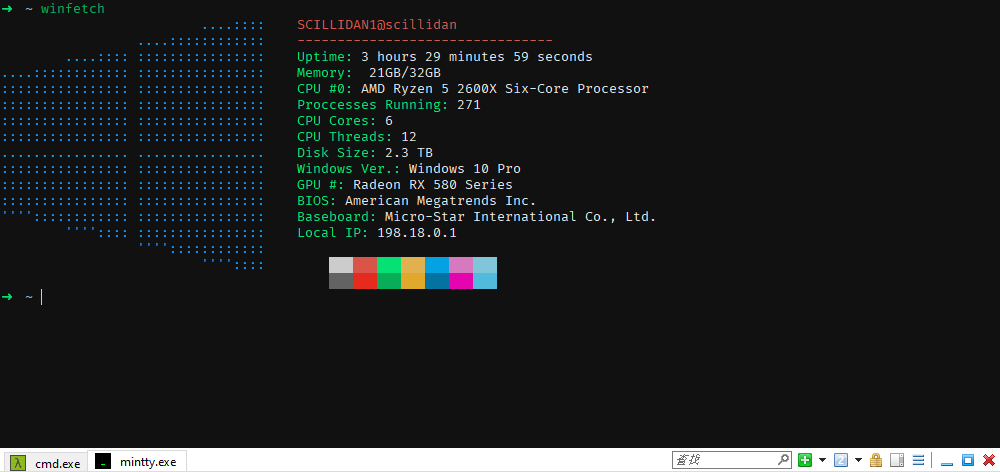
Task: Focus the search input field in status bar
Action: point(724,460)
